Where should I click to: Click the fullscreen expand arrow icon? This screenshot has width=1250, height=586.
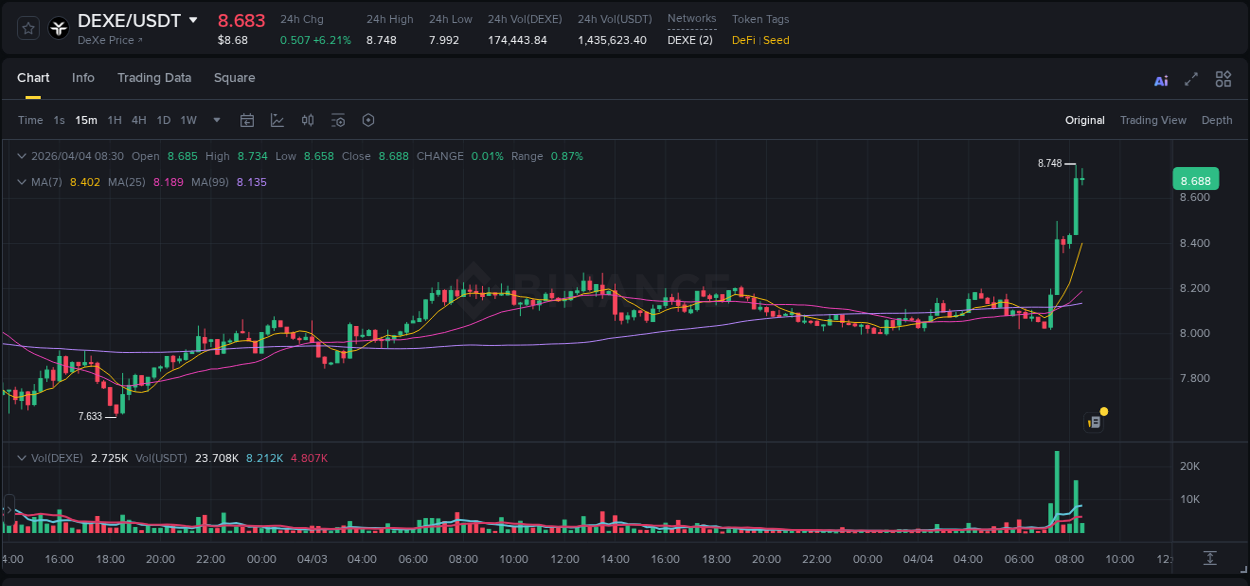(x=1192, y=79)
